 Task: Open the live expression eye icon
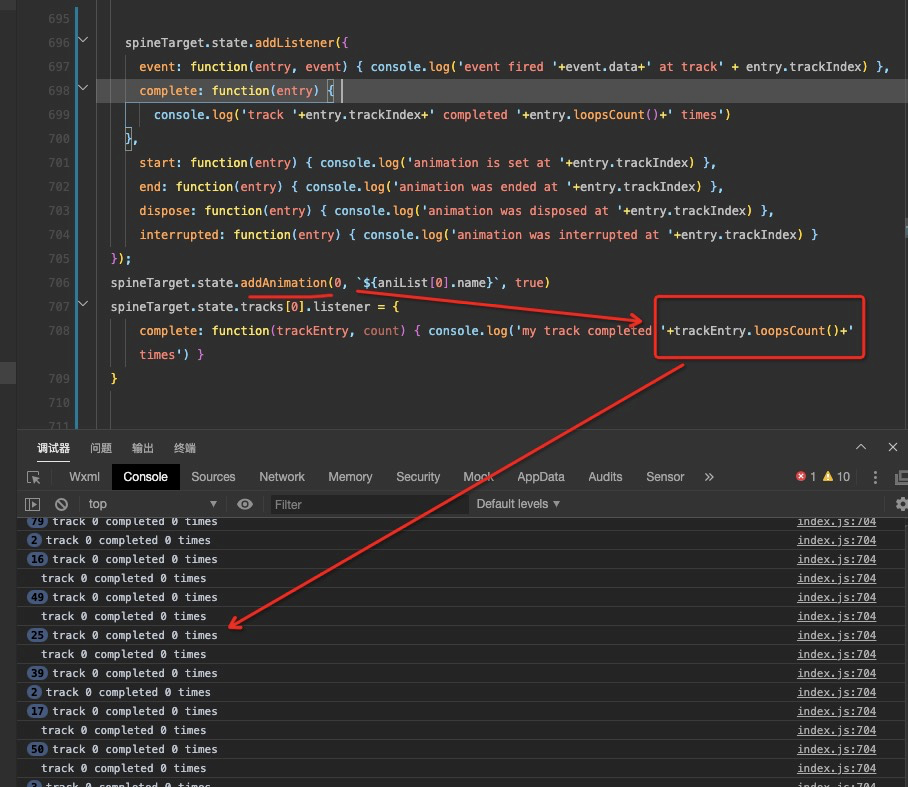245,504
